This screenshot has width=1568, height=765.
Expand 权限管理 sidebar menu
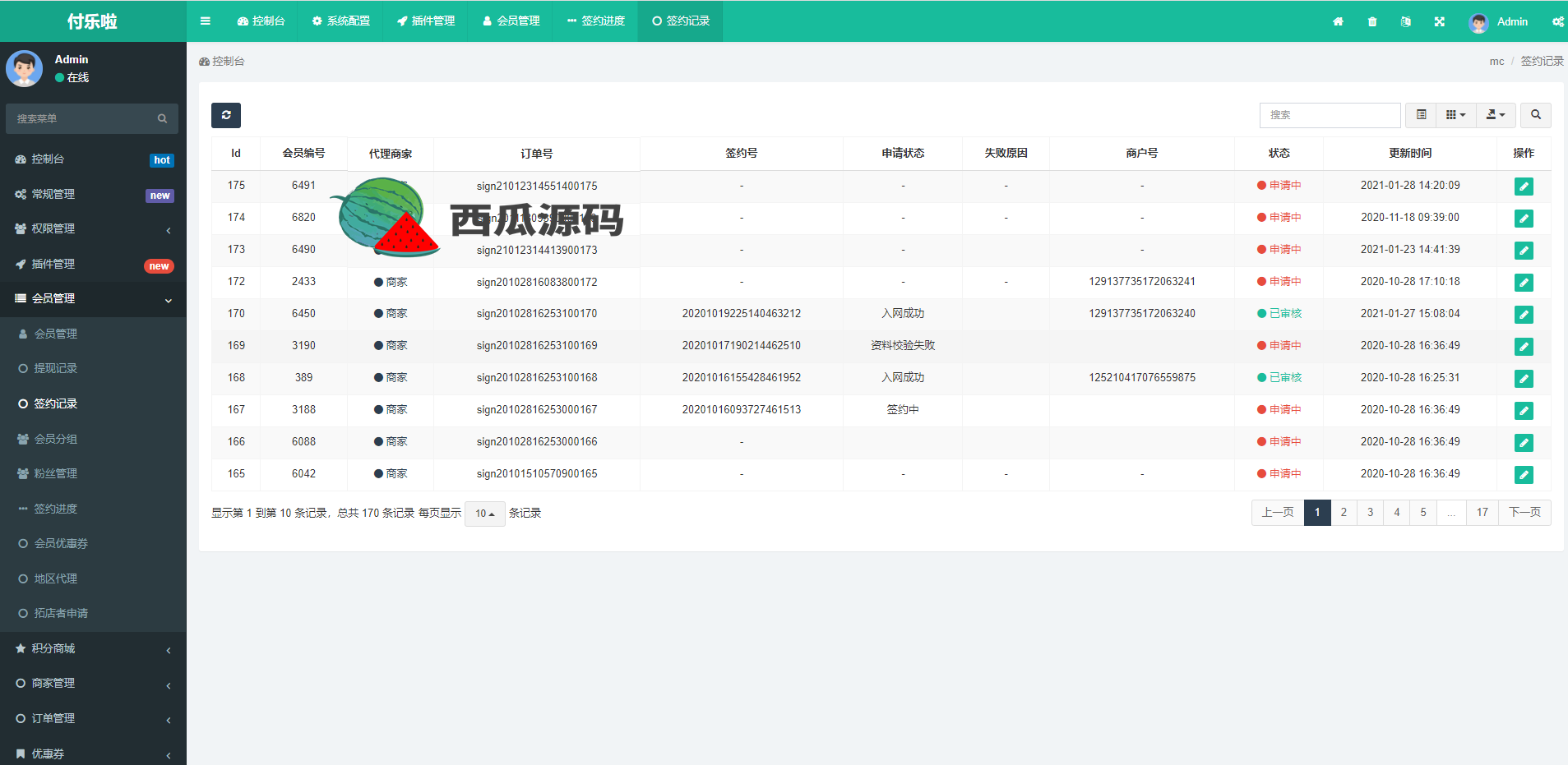point(93,229)
